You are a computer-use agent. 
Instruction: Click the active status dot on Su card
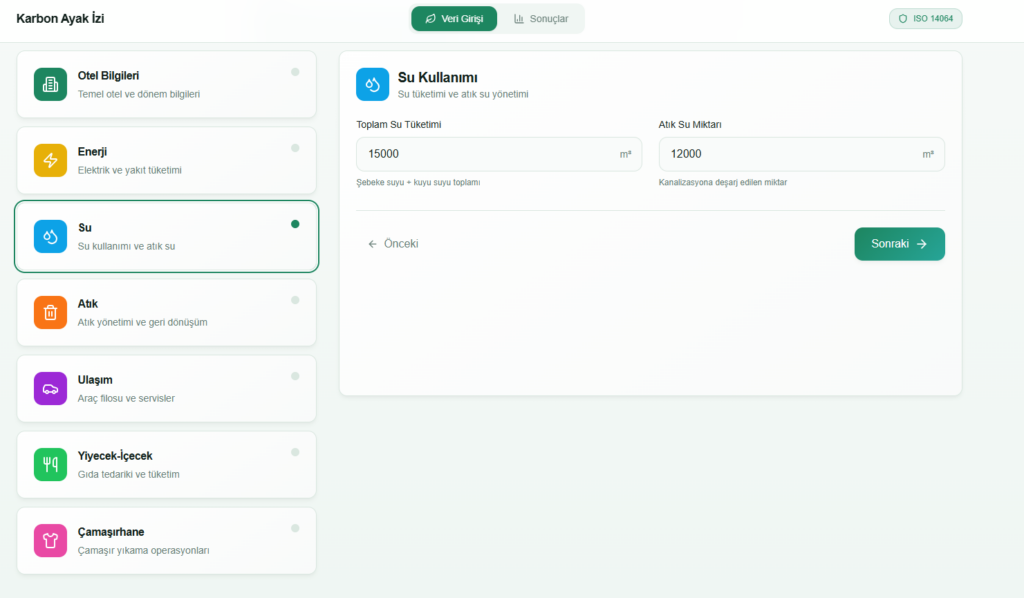(x=295, y=224)
